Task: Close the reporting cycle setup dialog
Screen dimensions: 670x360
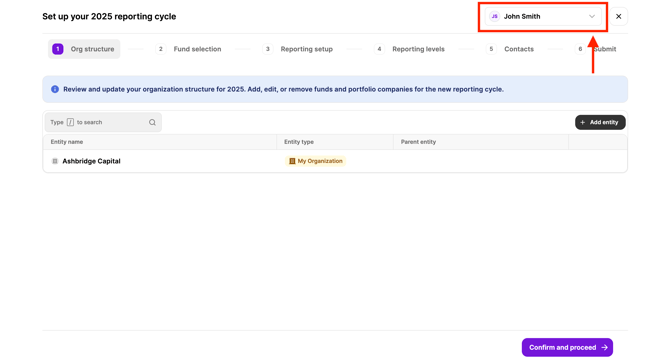Action: pos(618,17)
